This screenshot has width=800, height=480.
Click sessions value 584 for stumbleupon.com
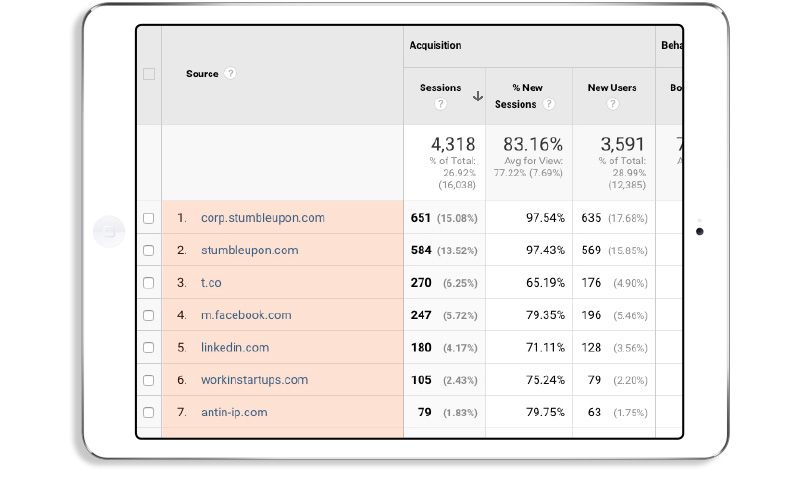(x=421, y=250)
